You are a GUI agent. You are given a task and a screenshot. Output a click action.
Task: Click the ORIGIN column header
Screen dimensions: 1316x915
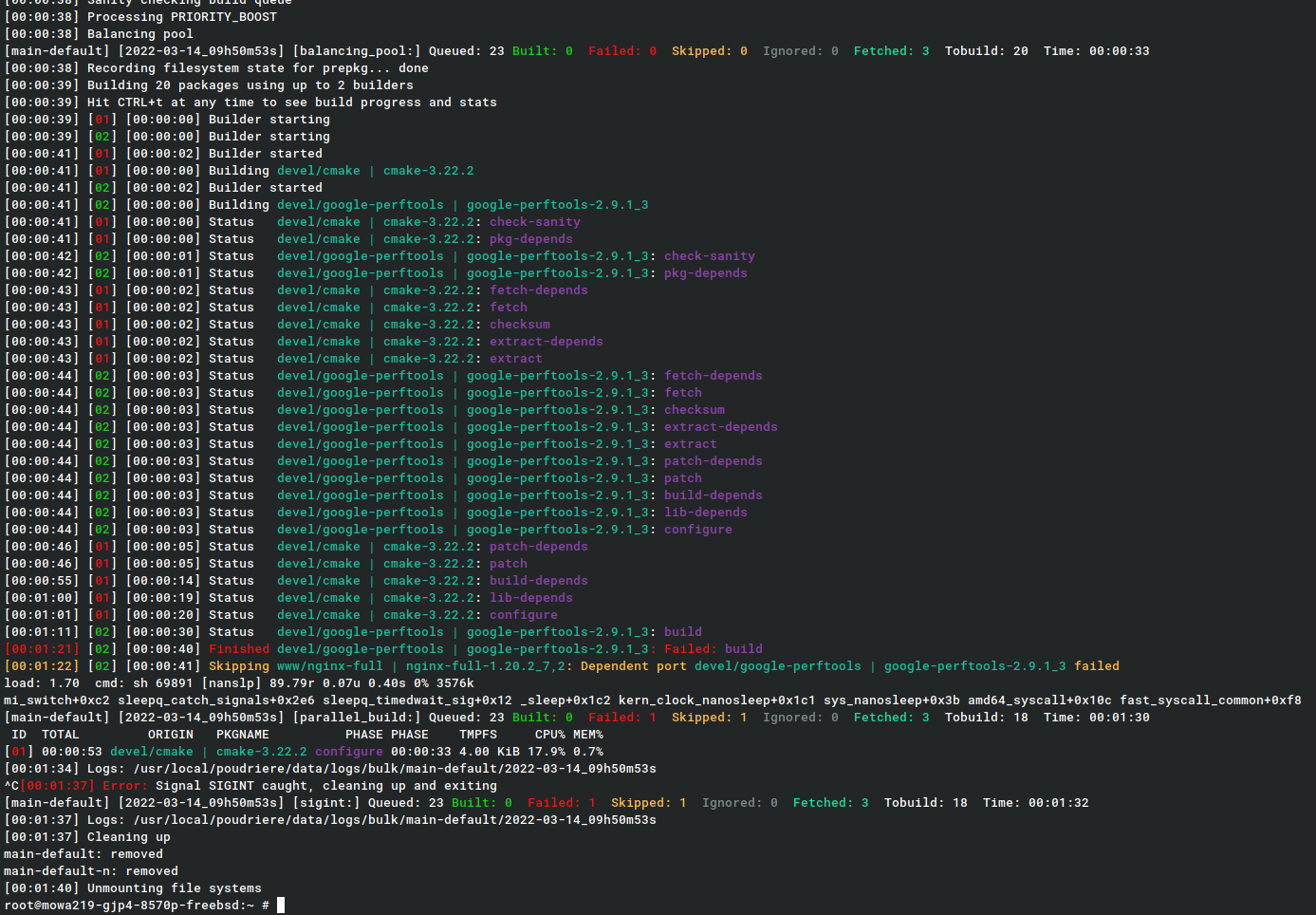tap(171, 735)
